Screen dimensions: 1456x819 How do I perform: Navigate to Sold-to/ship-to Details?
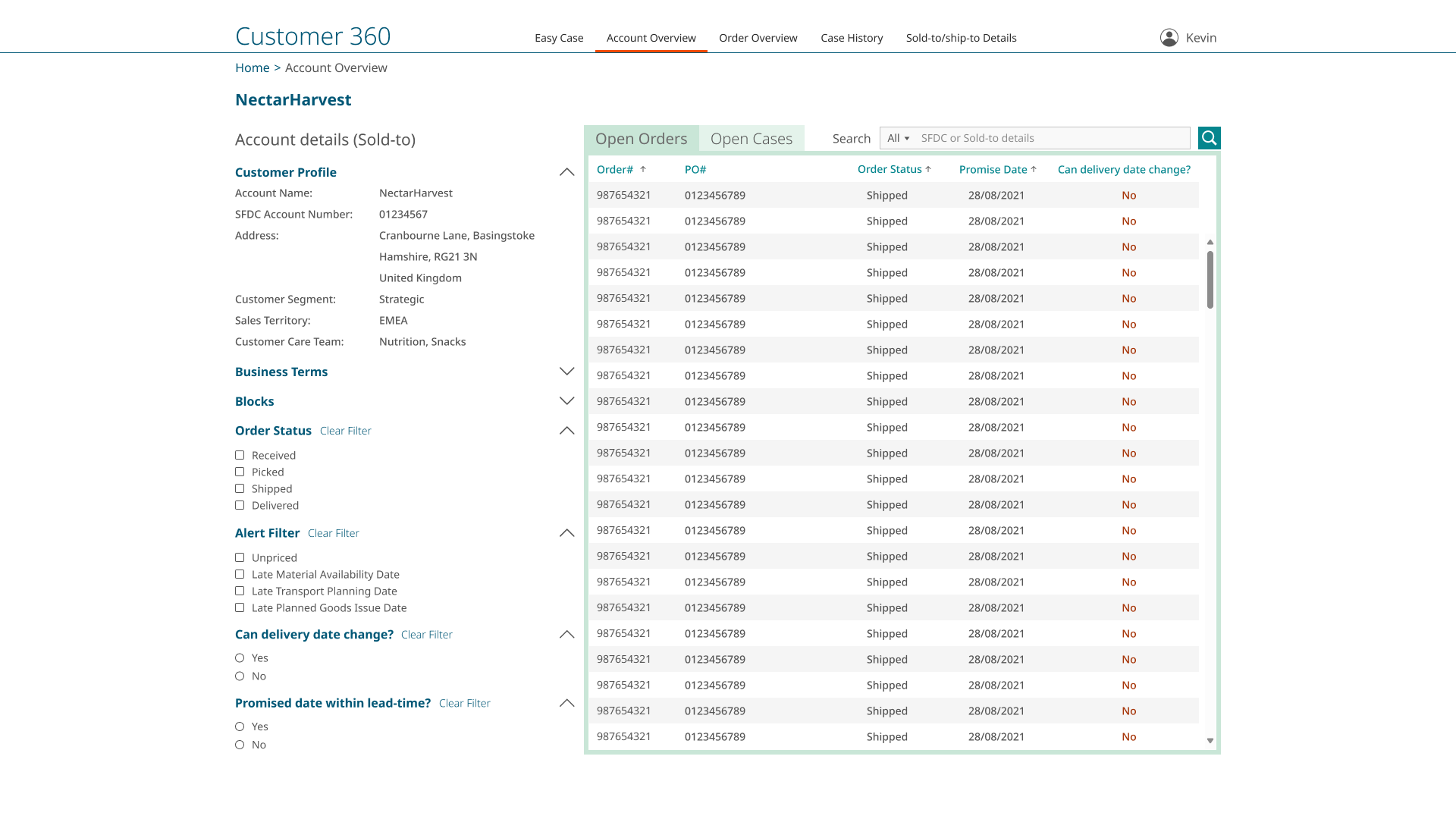coord(961,37)
